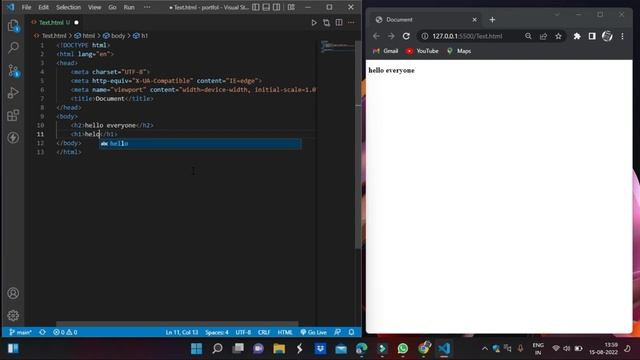The image size is (640, 360).
Task: Click the editor minimap
Action: (337, 46)
